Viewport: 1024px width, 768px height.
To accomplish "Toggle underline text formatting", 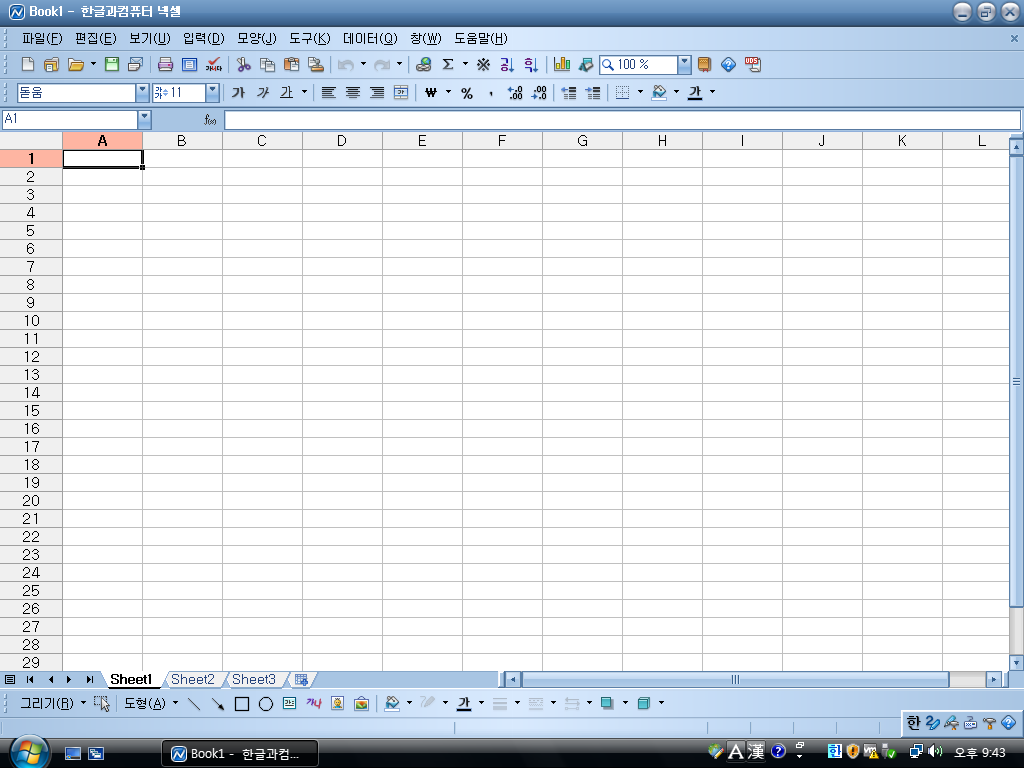I will click(x=286, y=93).
